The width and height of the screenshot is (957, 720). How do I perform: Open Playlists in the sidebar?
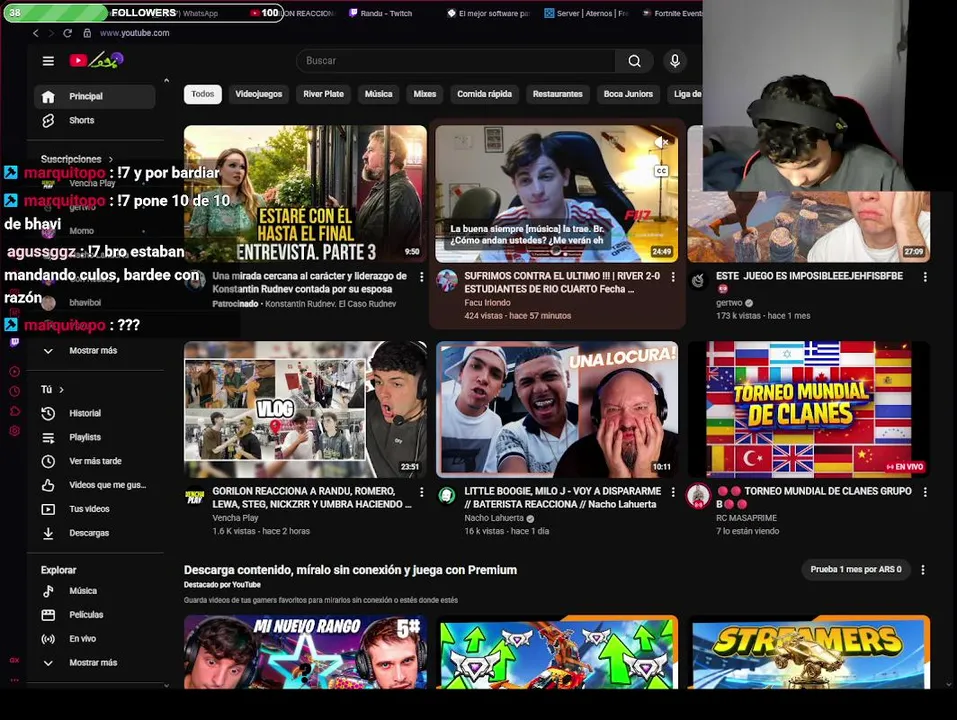[95, 437]
